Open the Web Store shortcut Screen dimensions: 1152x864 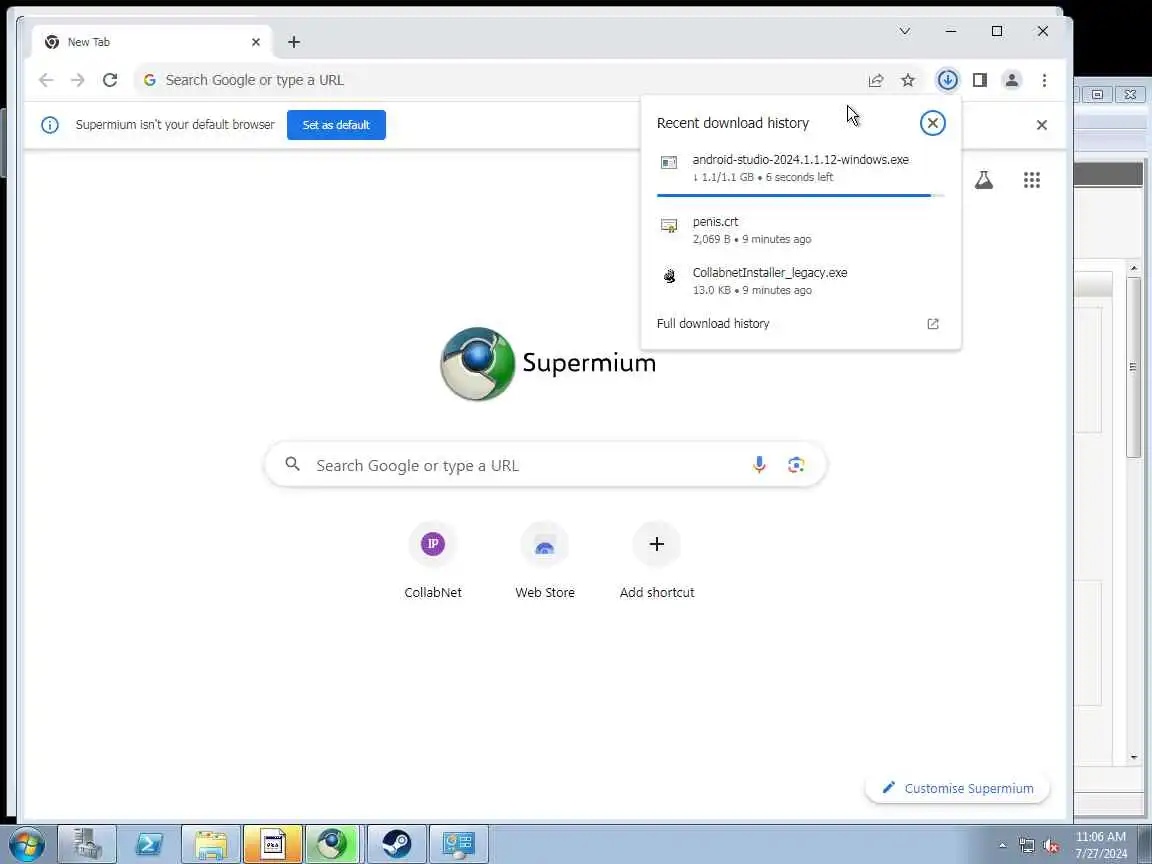(x=544, y=561)
